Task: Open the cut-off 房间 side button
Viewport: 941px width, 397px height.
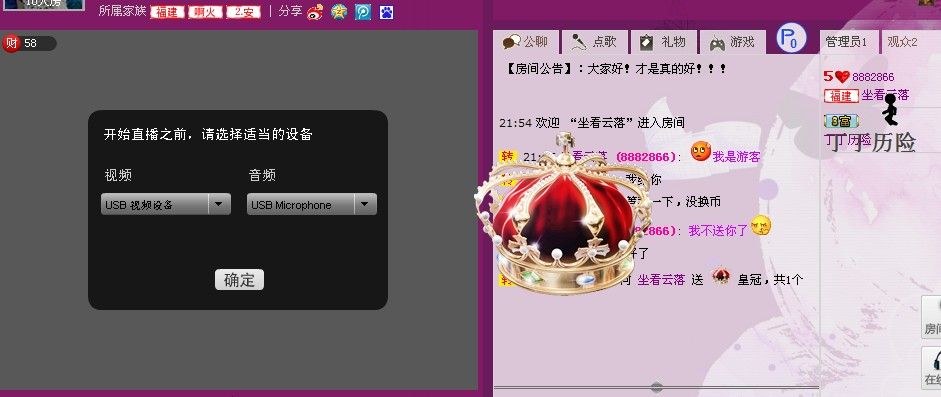Action: tap(931, 317)
